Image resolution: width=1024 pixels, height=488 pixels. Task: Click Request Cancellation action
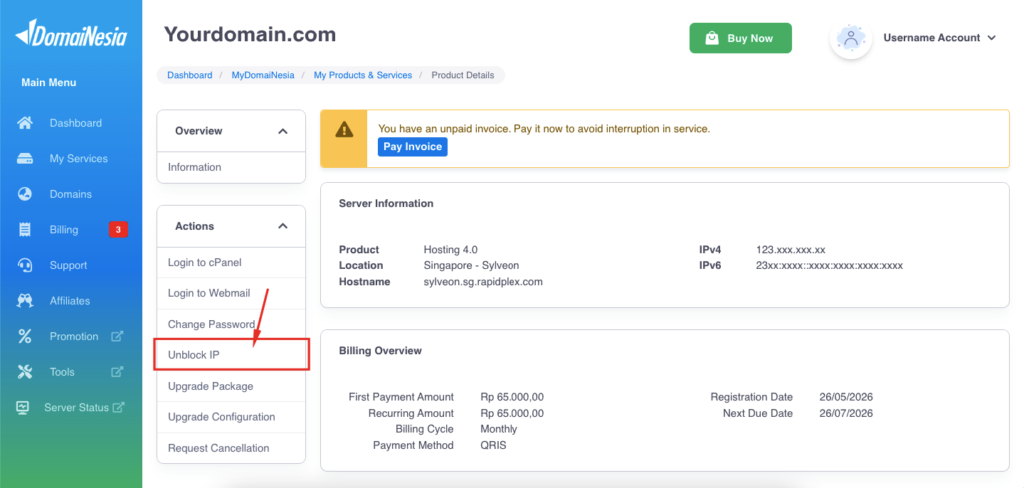point(231,448)
